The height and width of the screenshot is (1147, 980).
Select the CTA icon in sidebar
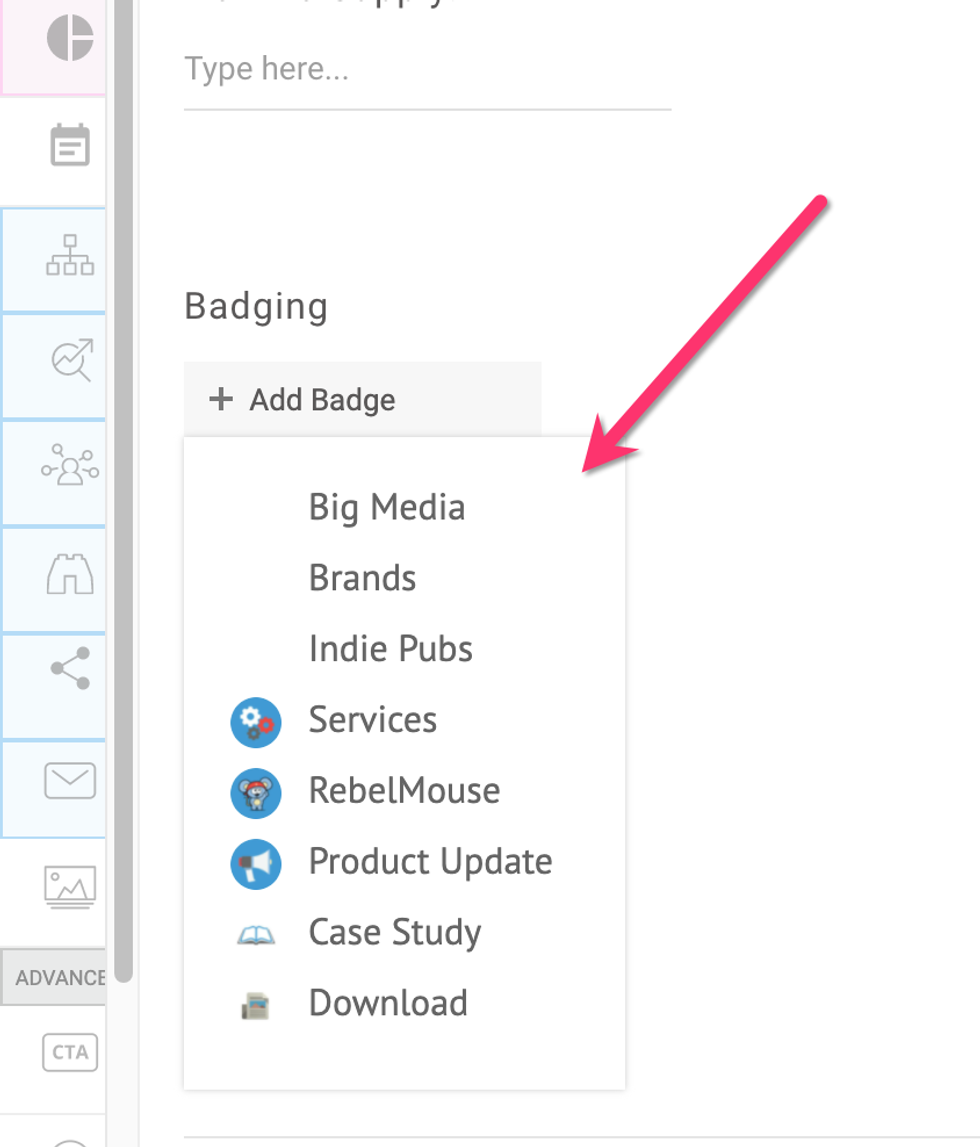pyautogui.click(x=70, y=1053)
